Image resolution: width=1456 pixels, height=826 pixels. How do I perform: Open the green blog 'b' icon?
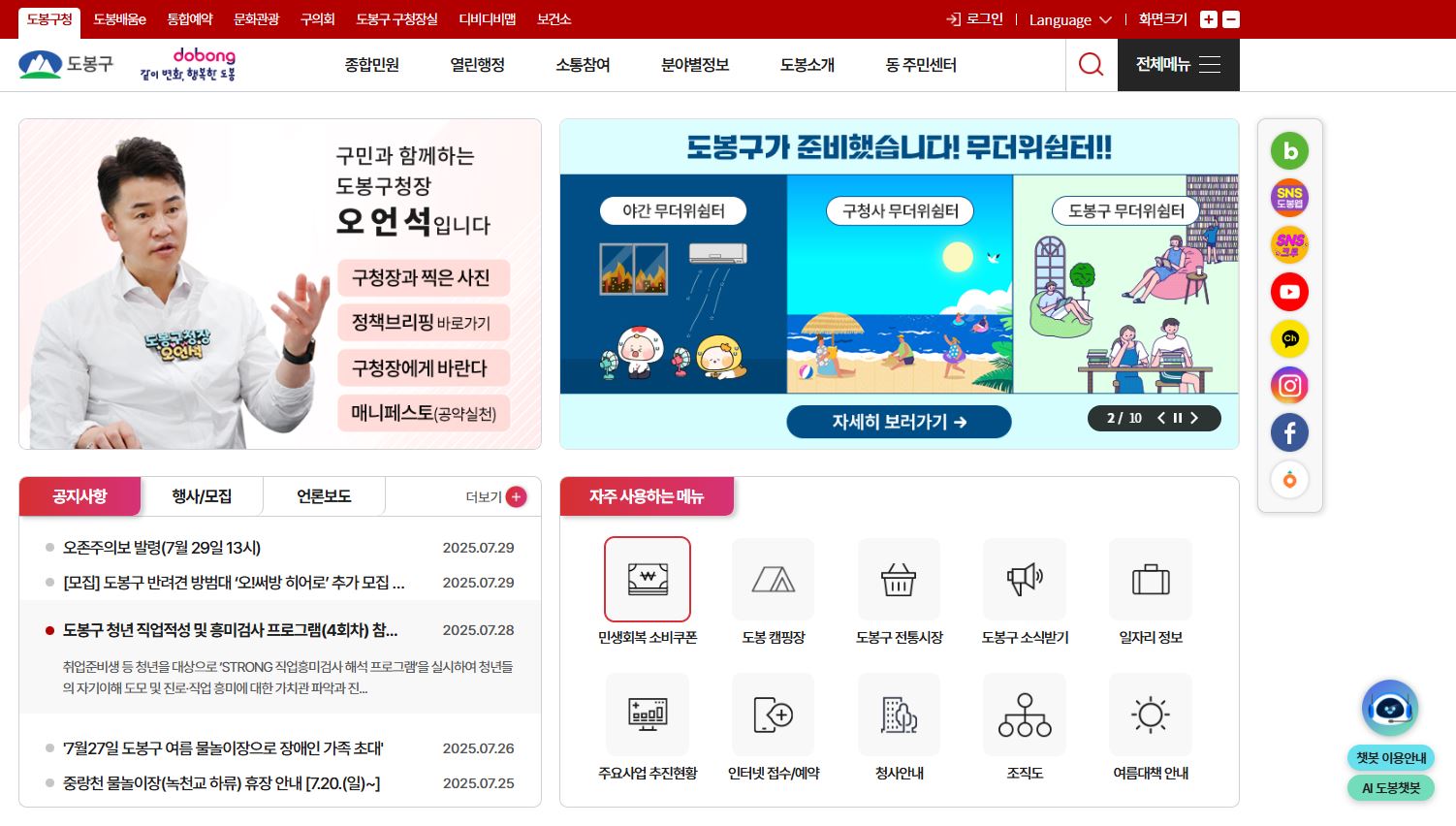(1289, 151)
